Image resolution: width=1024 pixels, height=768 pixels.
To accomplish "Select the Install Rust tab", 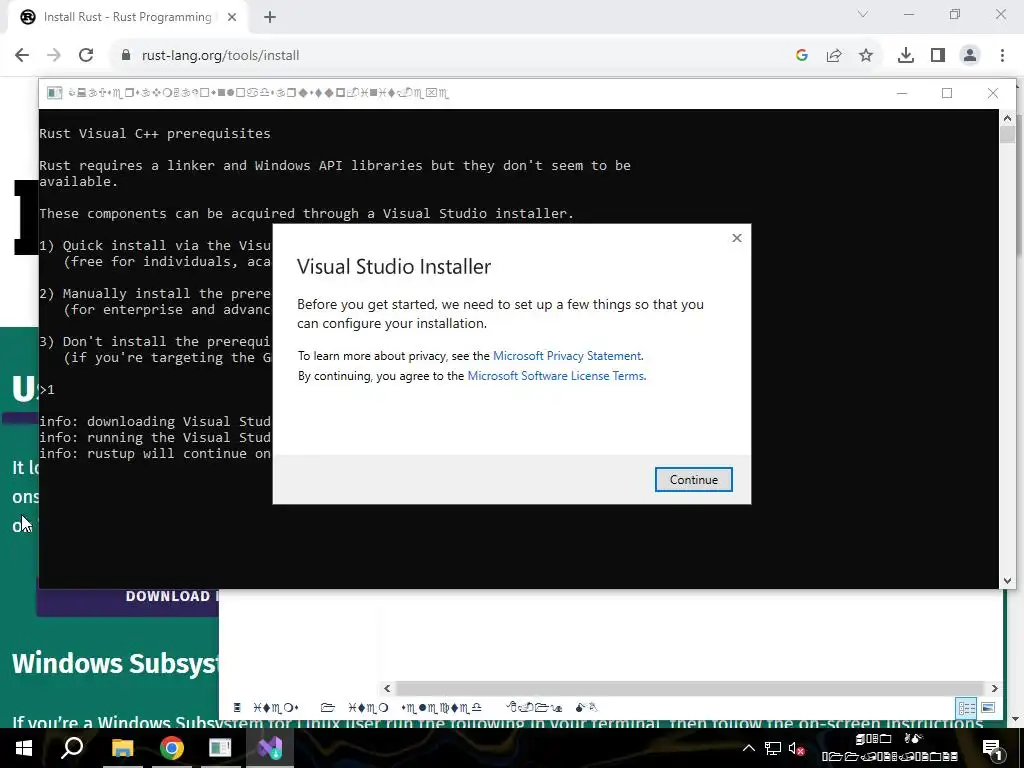I will pos(127,17).
